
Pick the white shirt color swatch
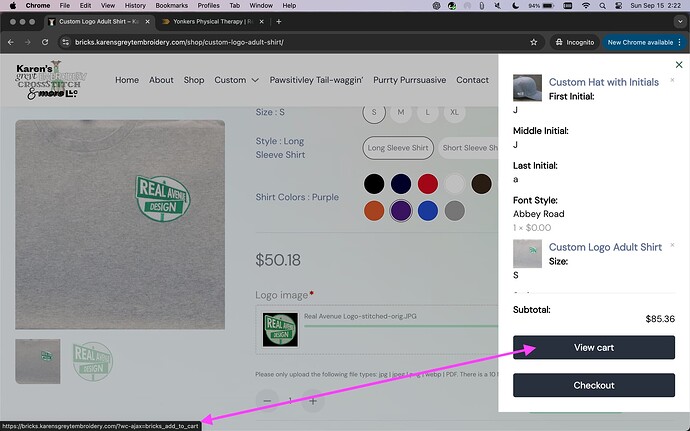(455, 184)
